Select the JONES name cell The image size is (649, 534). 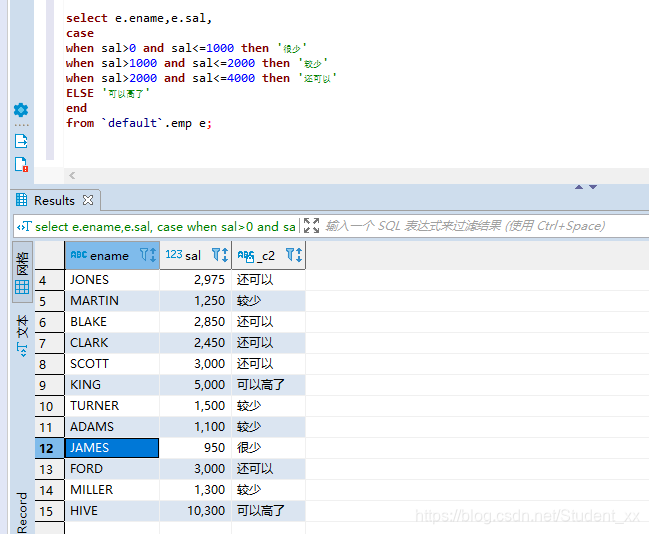coord(112,280)
